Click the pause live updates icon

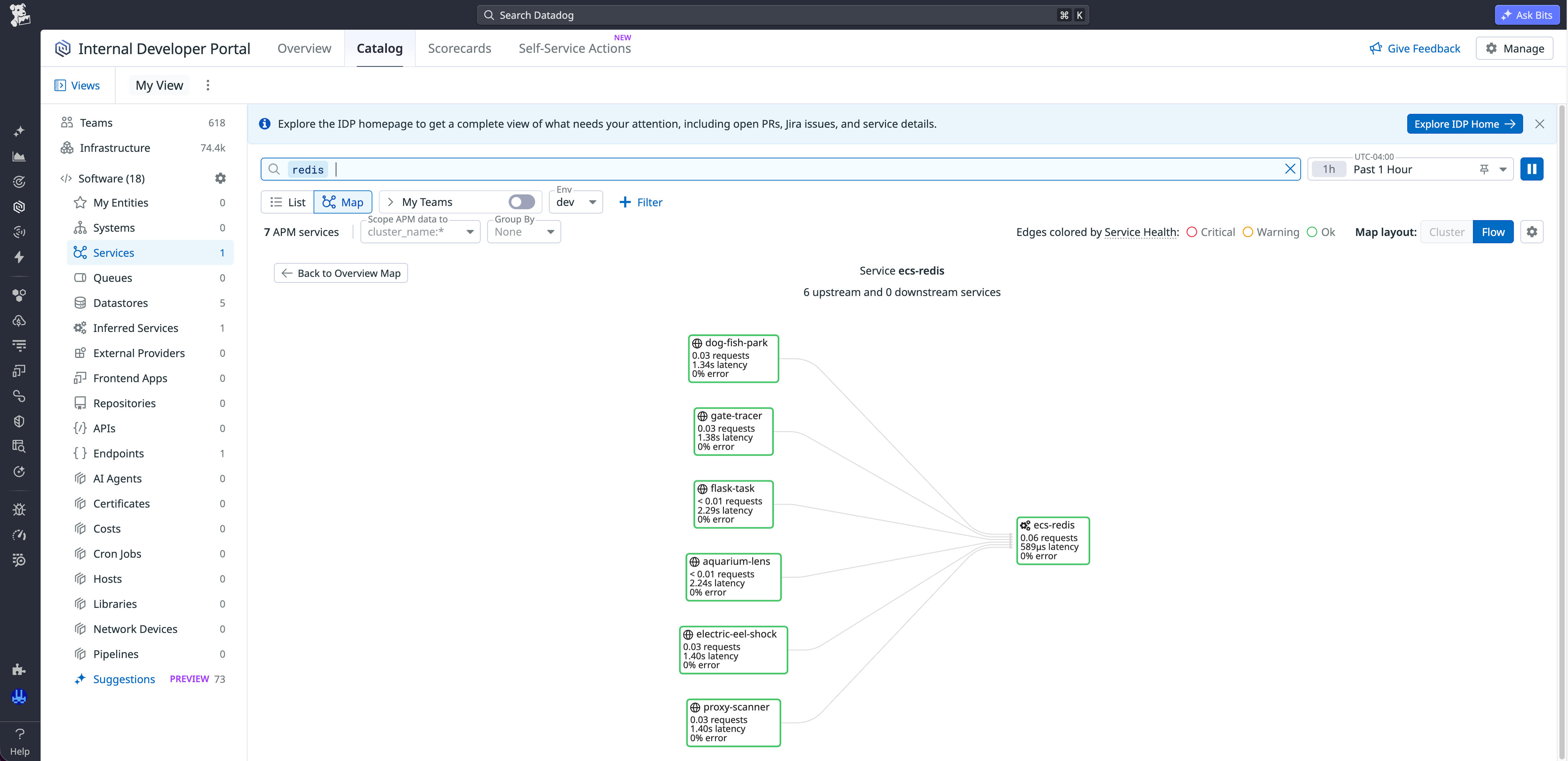click(x=1531, y=169)
